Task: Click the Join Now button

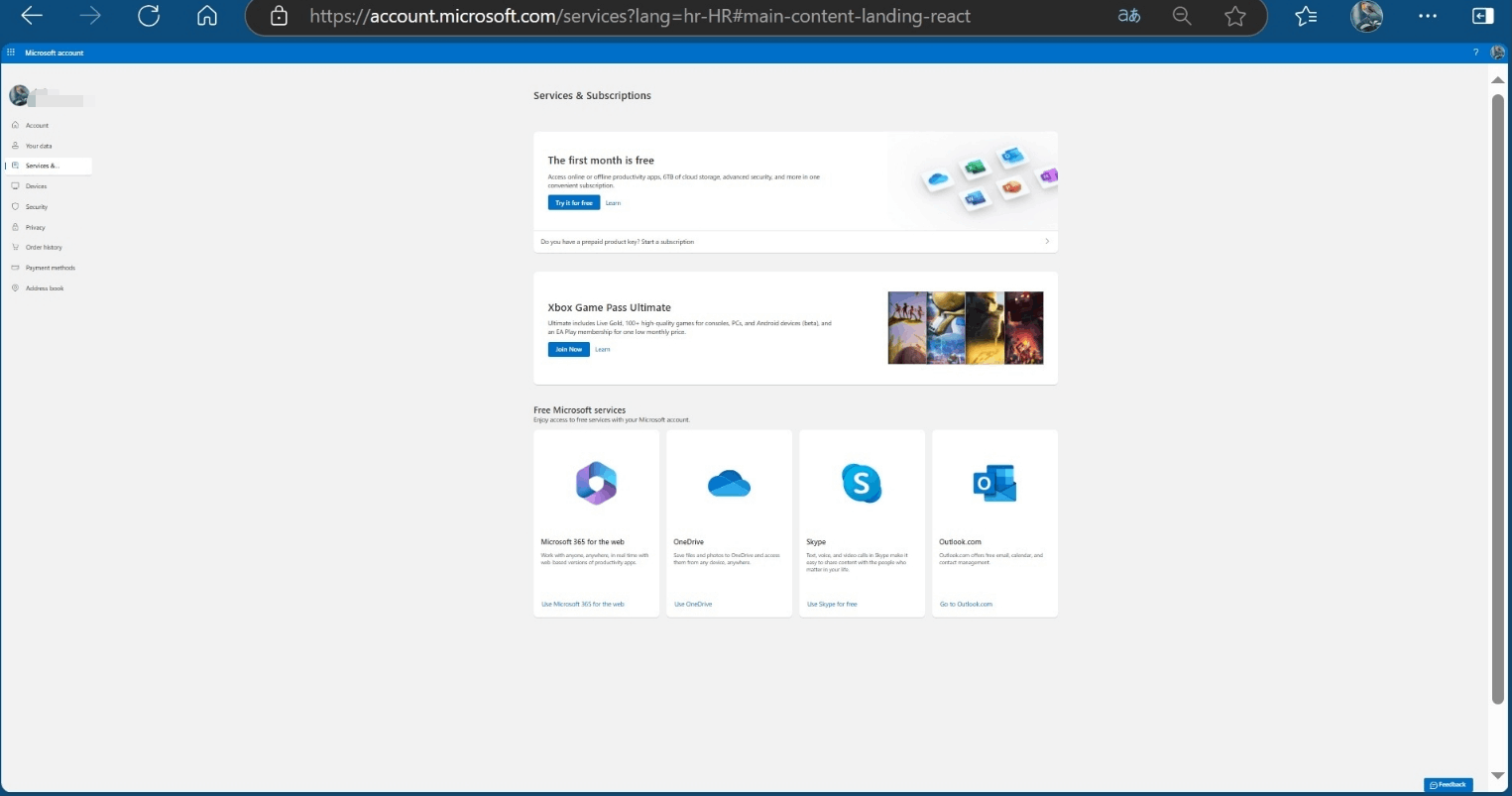Action: [569, 349]
